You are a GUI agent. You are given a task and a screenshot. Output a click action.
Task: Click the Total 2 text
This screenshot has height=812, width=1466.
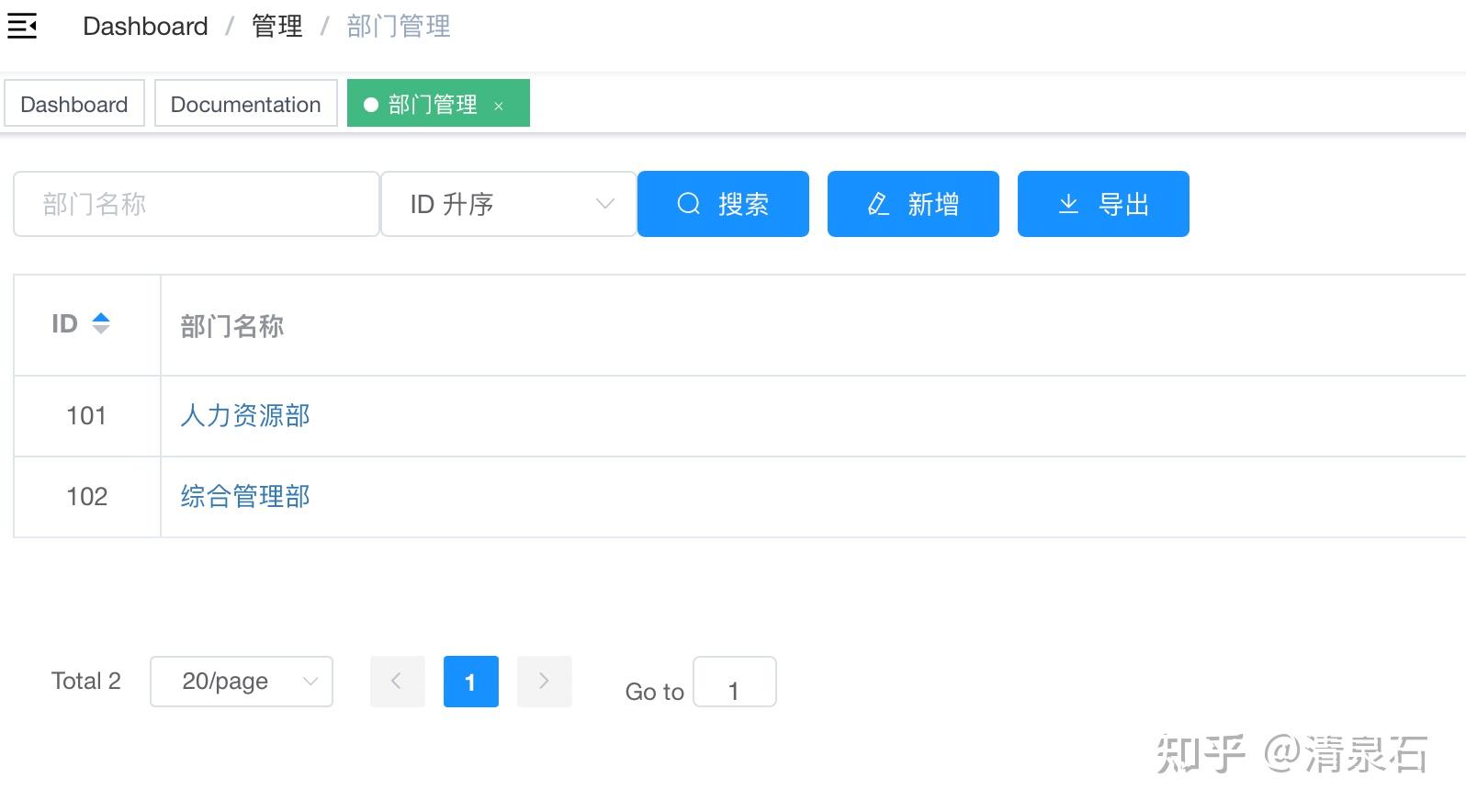(86, 681)
